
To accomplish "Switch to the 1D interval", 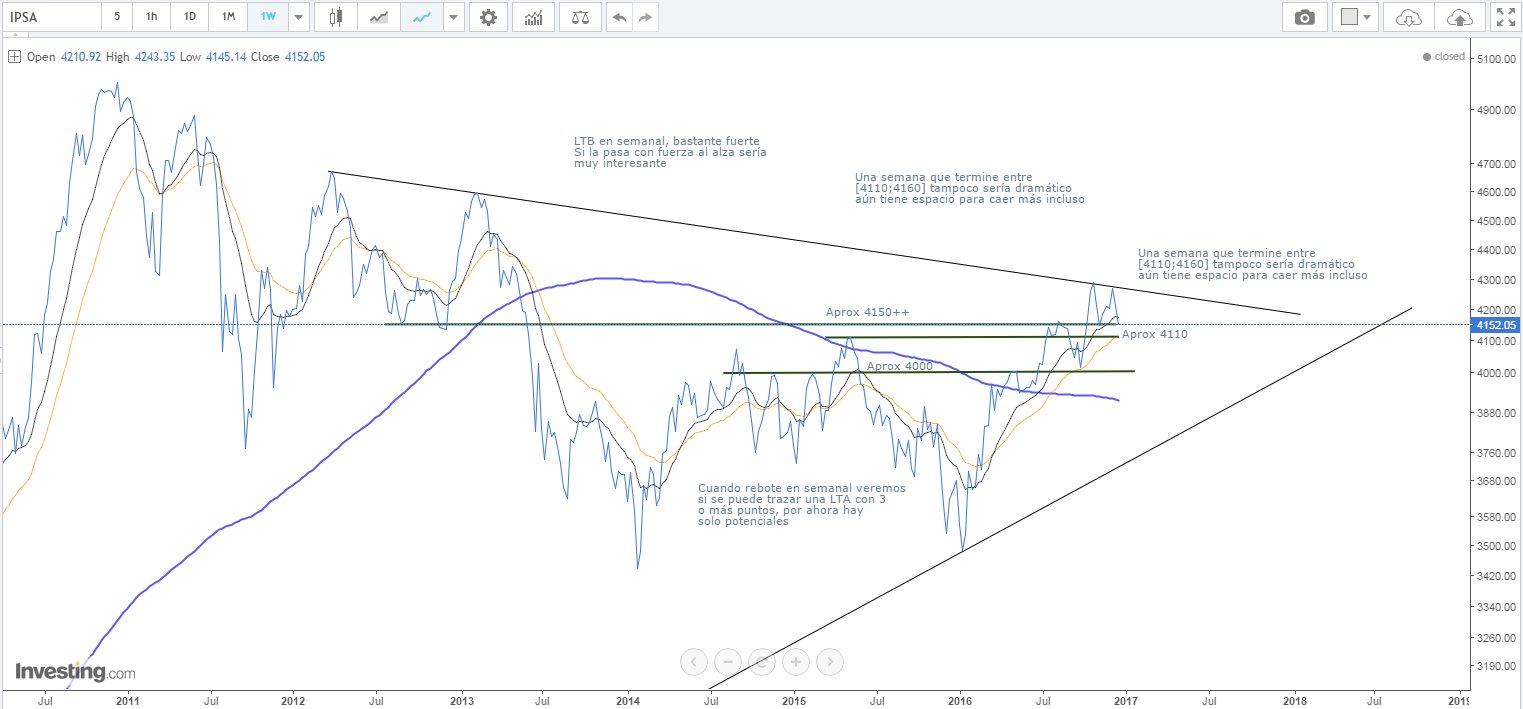I will [189, 17].
